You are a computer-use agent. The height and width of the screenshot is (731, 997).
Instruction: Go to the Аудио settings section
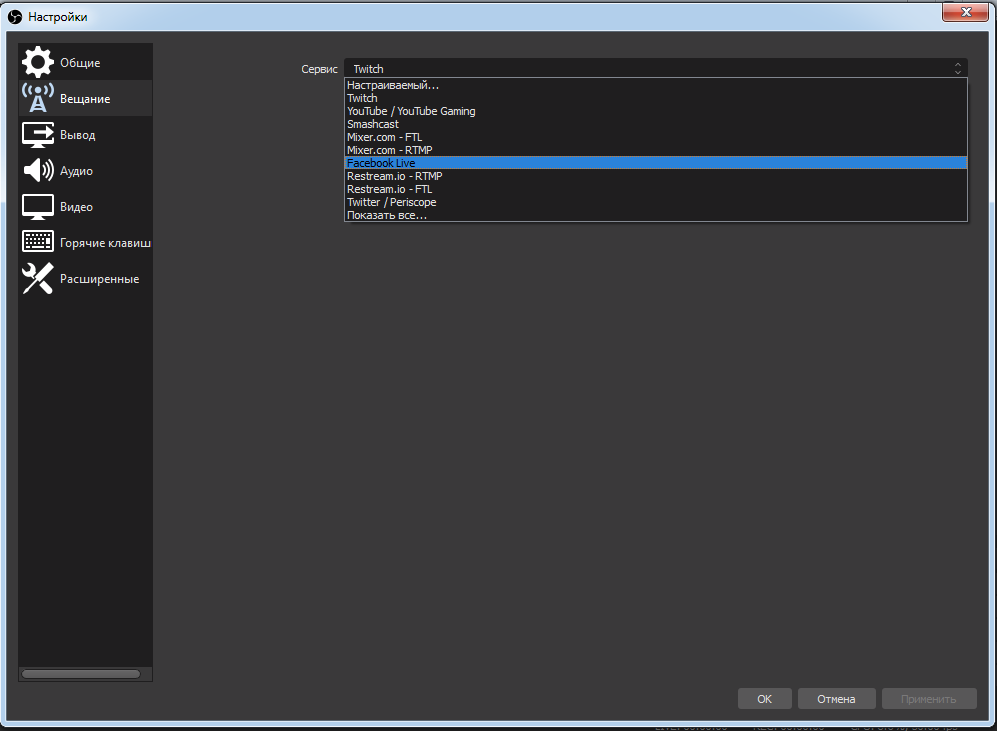pyautogui.click(x=86, y=170)
